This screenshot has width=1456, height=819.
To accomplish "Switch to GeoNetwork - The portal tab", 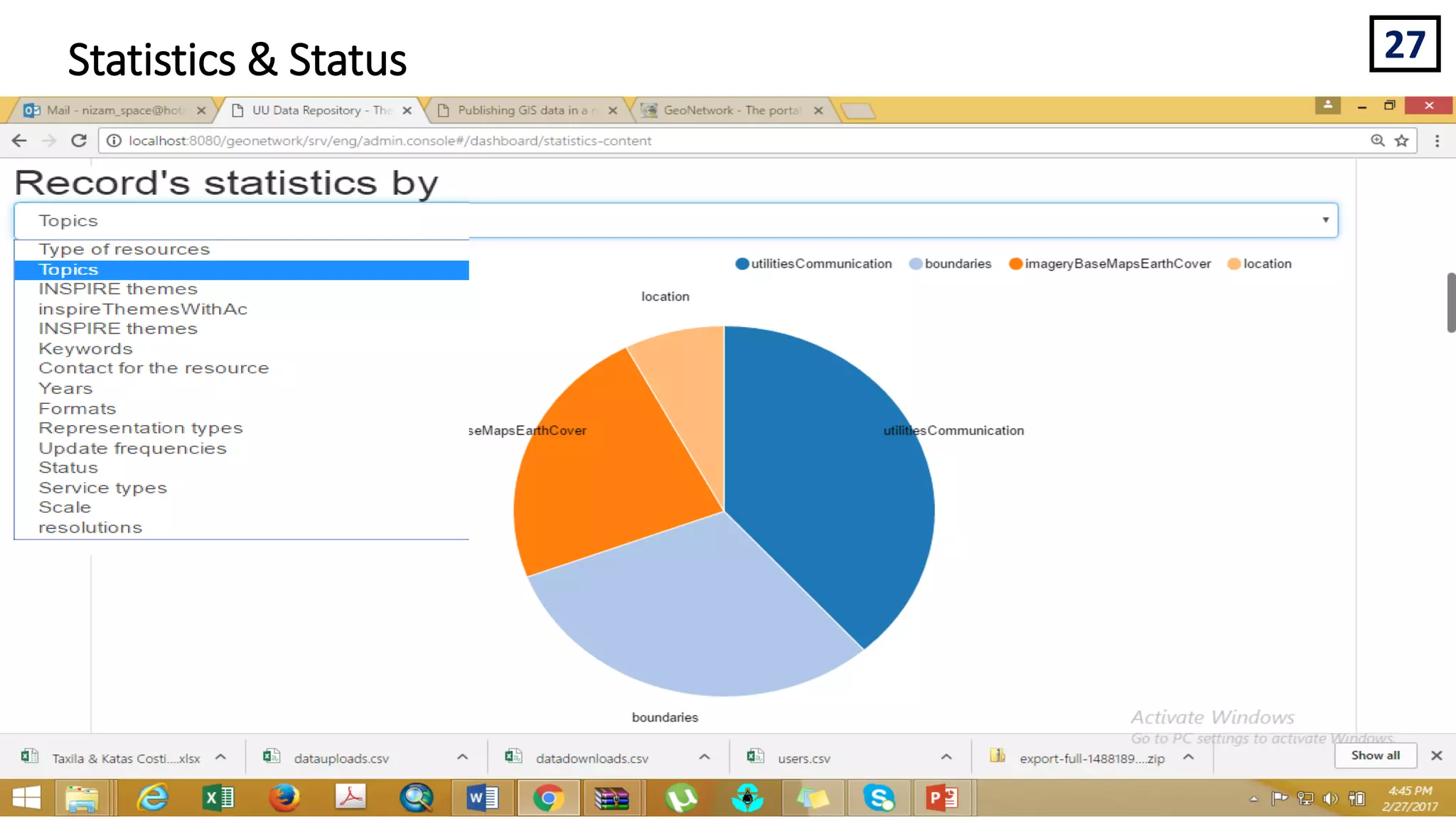I will click(x=732, y=110).
